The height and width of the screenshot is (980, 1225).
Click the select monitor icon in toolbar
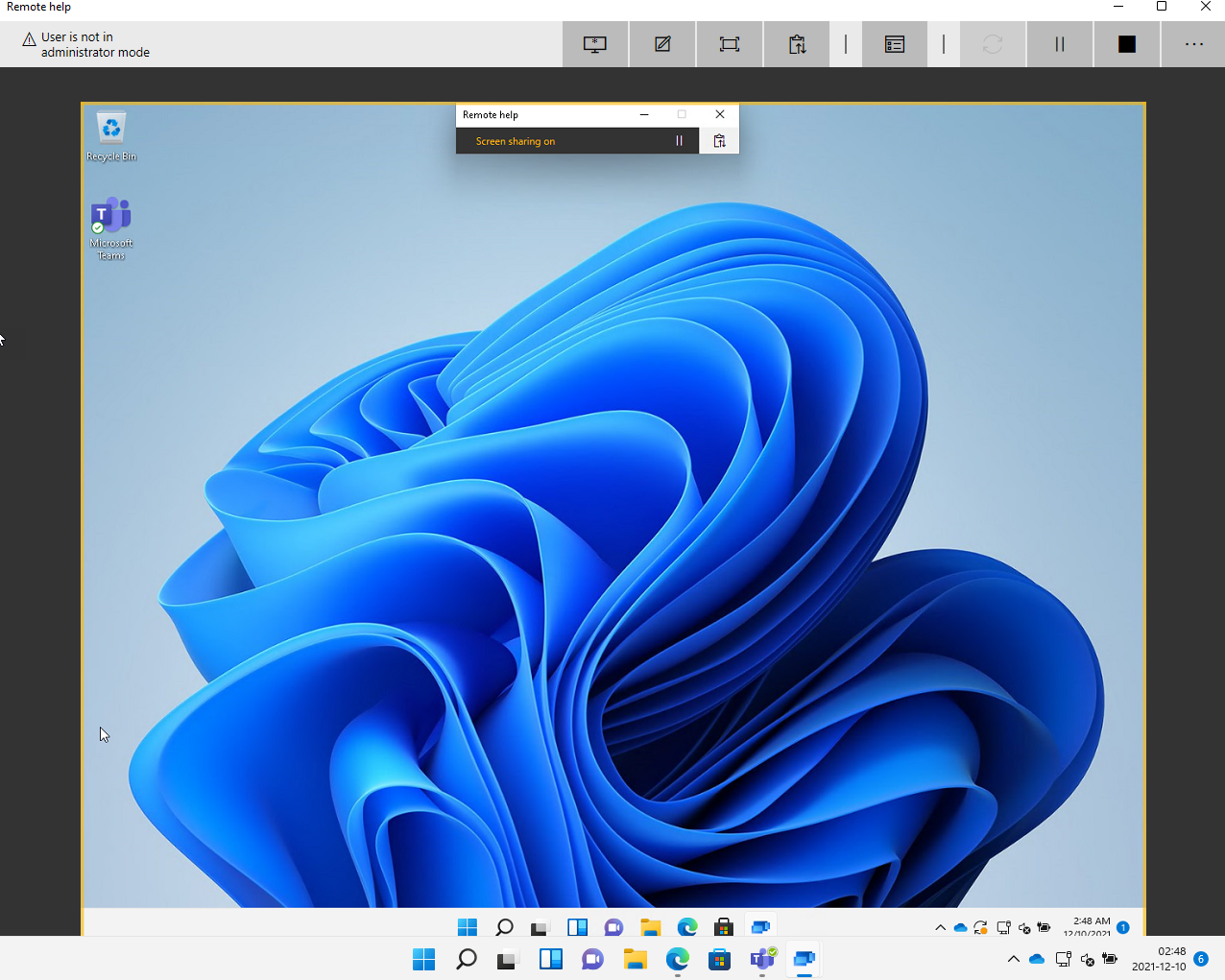(x=595, y=44)
